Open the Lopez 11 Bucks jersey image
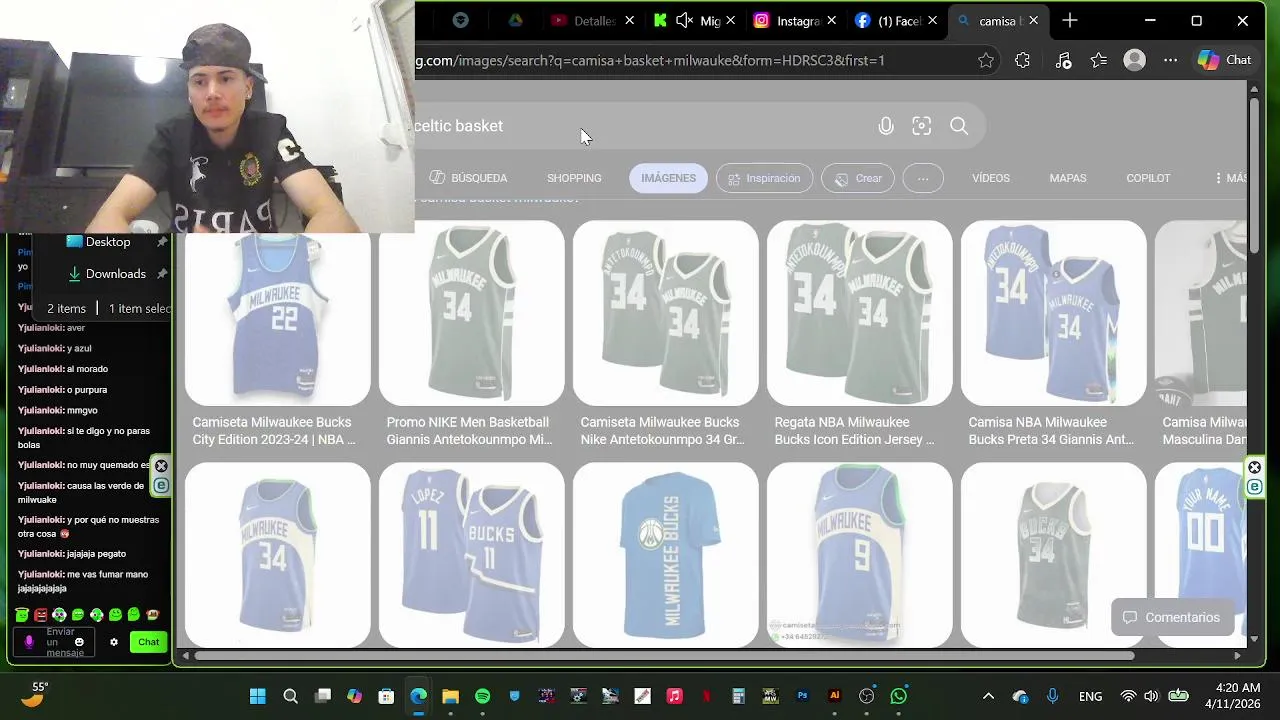The height and width of the screenshot is (720, 1280). click(x=471, y=554)
